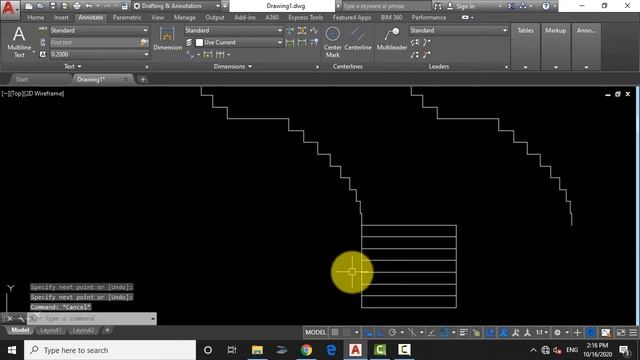Open the dimension style Standard dropdown
This screenshot has width=640, height=360.
click(233, 30)
